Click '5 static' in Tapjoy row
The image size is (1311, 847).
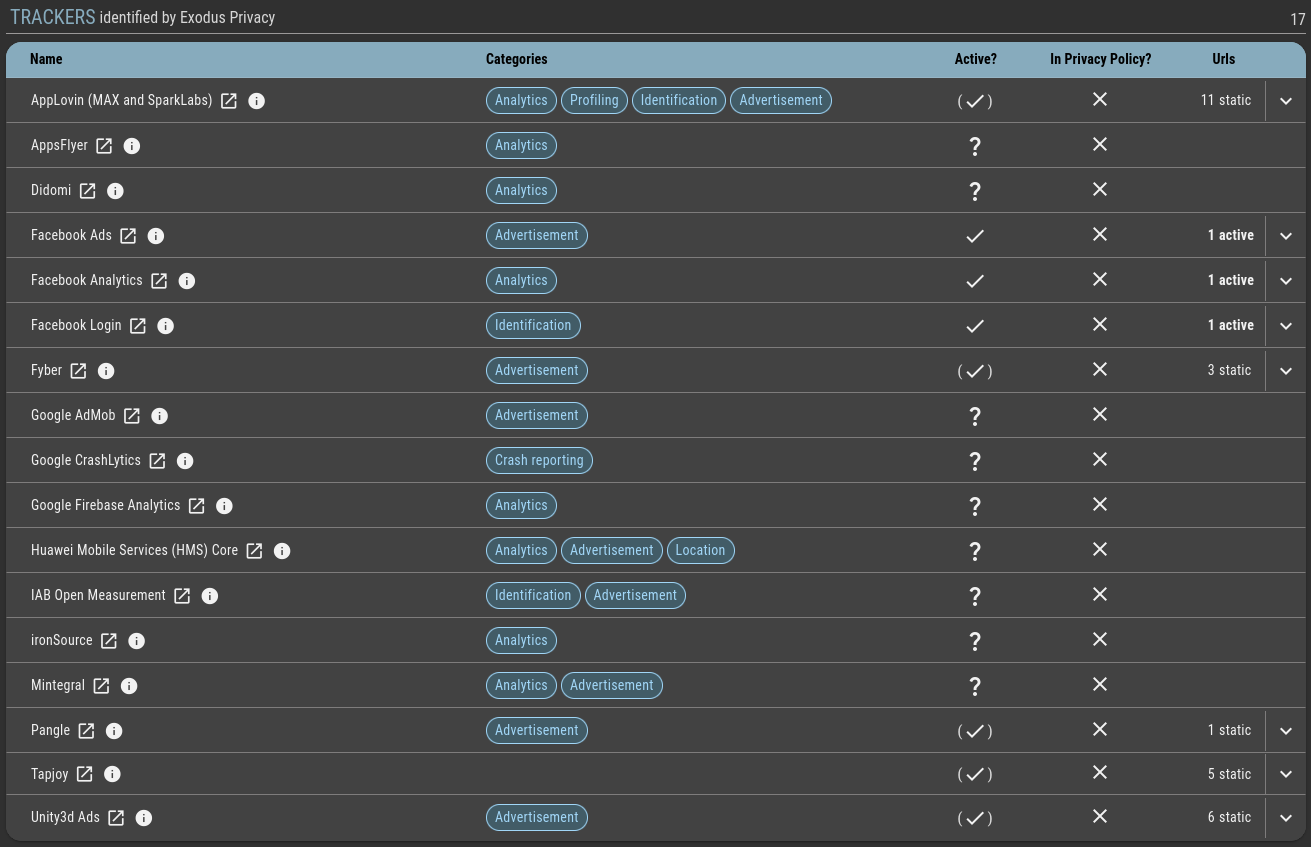[1229, 774]
